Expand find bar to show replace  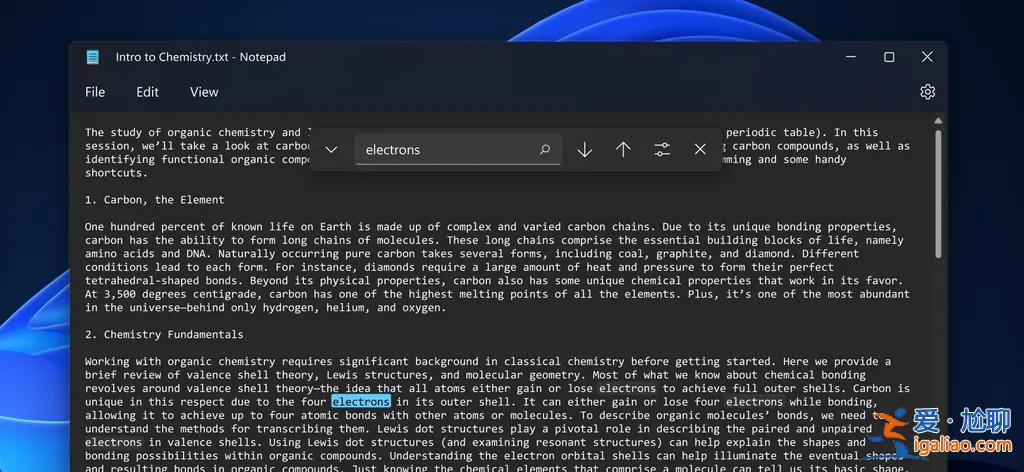(331, 150)
